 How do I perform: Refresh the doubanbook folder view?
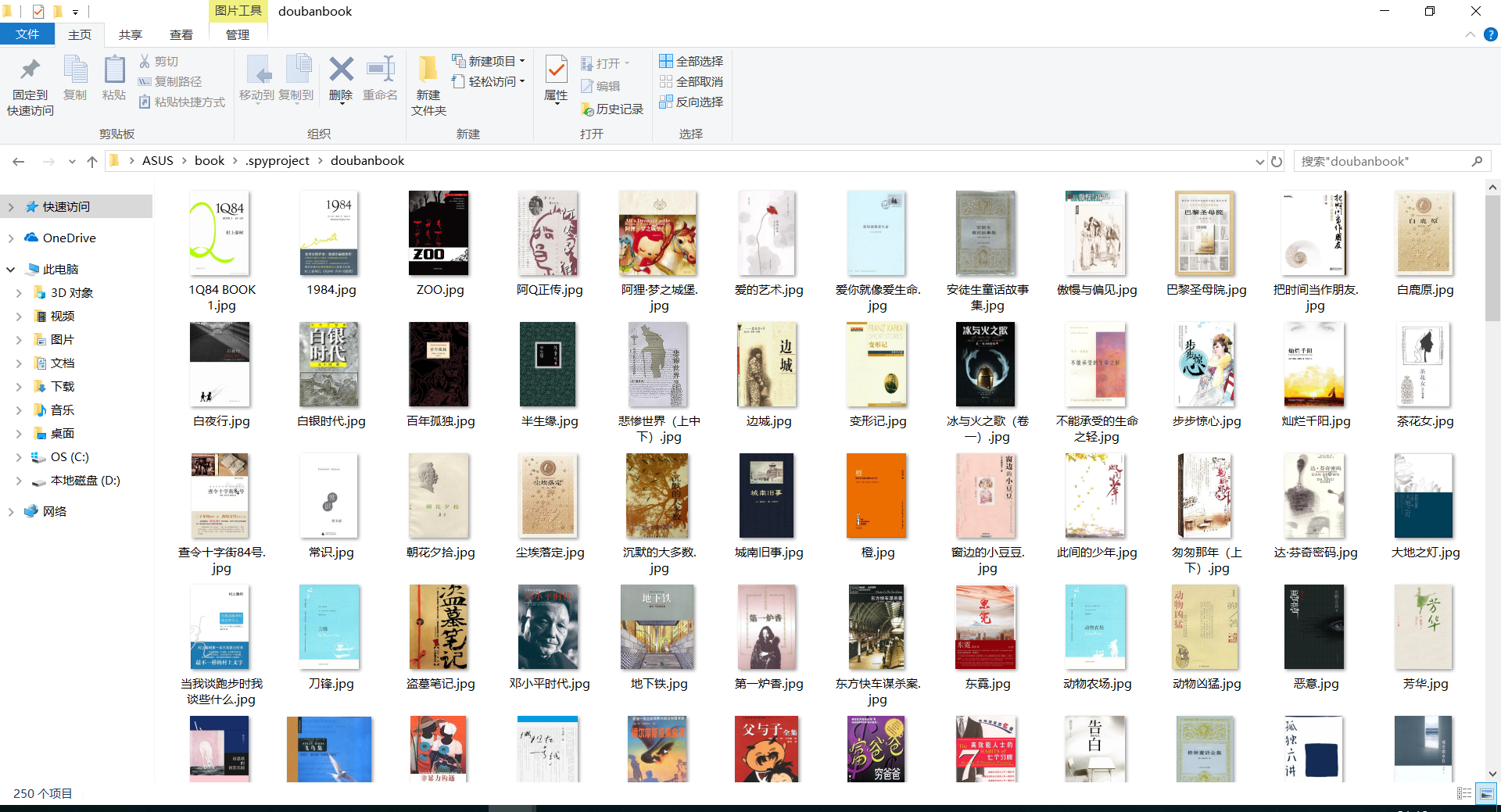pyautogui.click(x=1277, y=161)
